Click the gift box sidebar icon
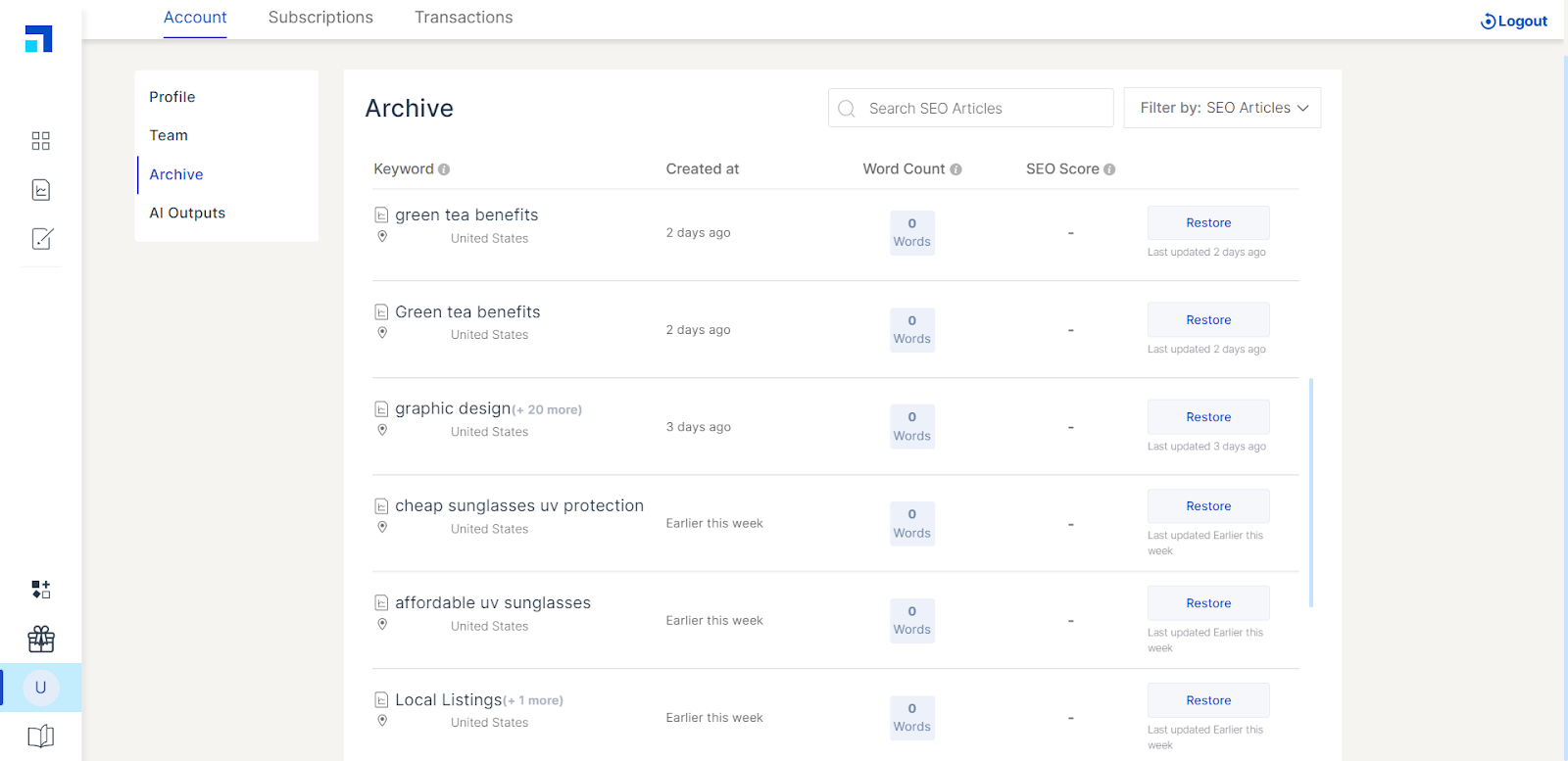1568x761 pixels. click(41, 640)
